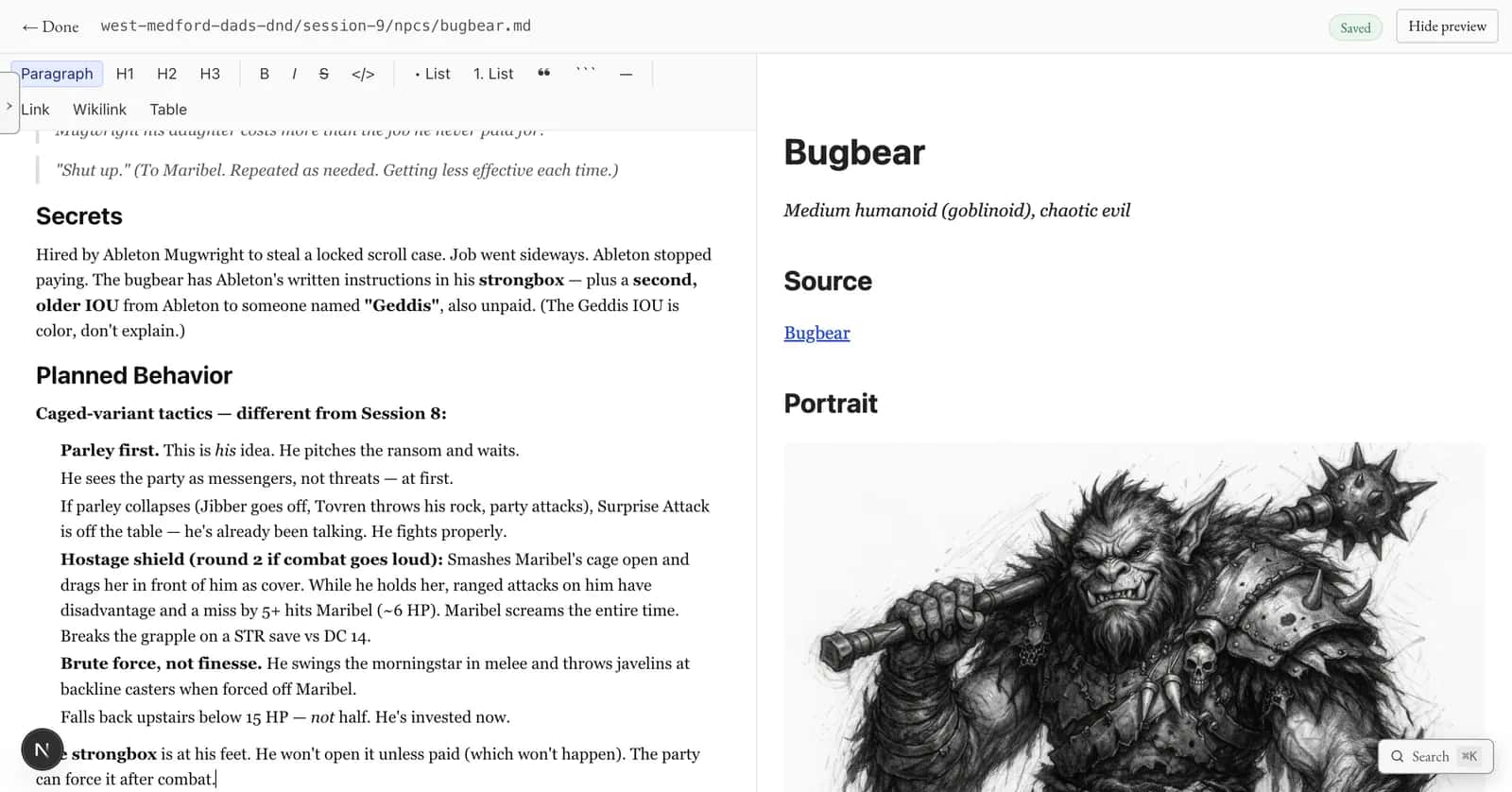Click the '"Shut up."' blockquote line
Screen dimensions: 1512x792
(x=336, y=170)
